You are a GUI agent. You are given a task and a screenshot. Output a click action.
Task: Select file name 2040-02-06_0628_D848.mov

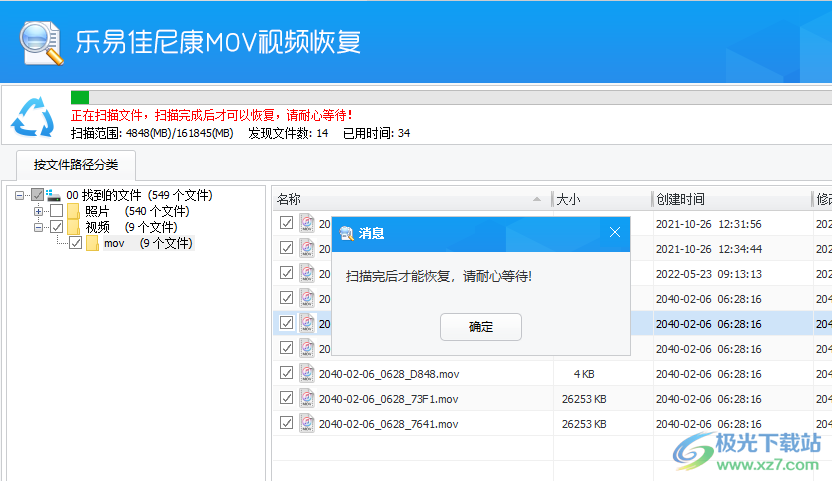click(x=389, y=374)
